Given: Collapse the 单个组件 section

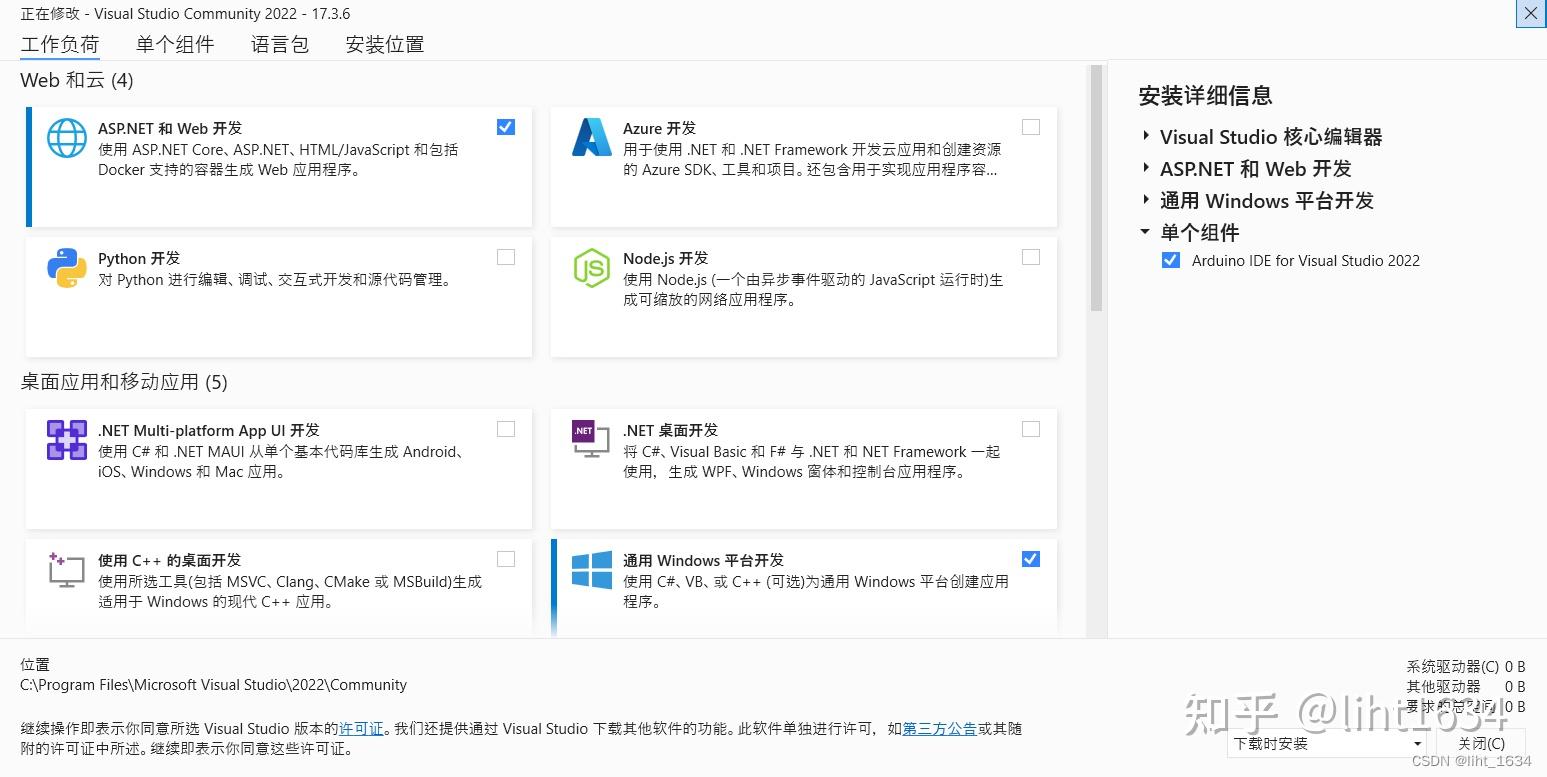Looking at the screenshot, I should (1146, 232).
